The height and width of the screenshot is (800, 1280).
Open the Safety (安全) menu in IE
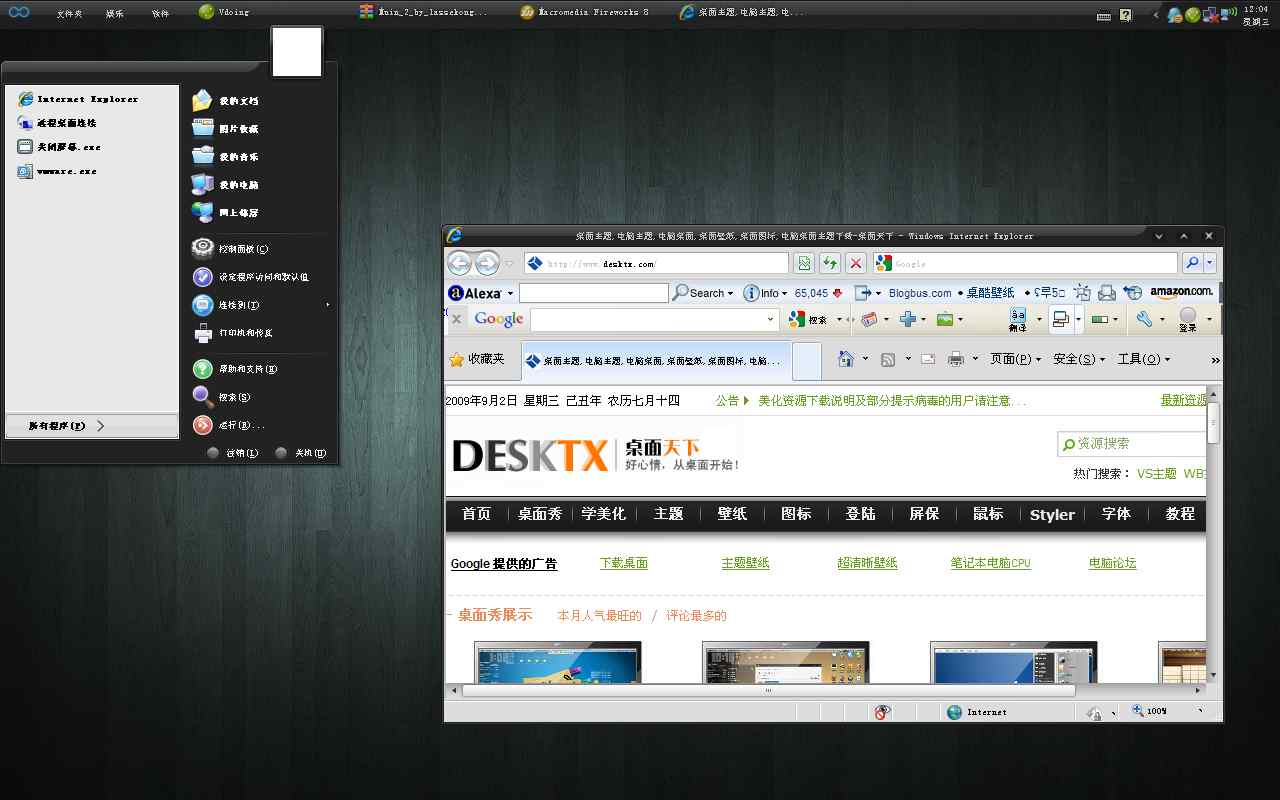coord(1079,359)
